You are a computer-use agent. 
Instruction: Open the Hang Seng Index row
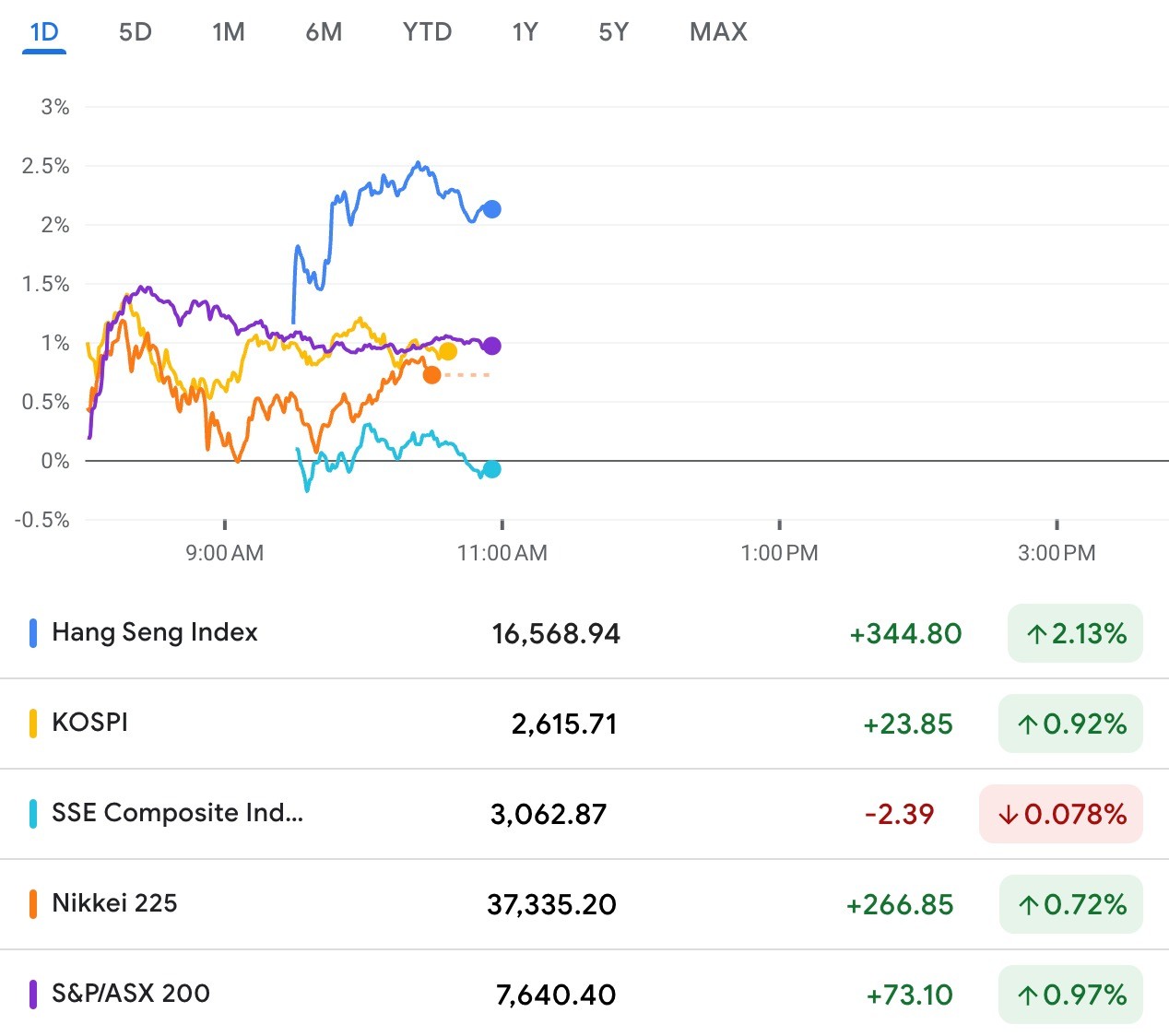(584, 633)
